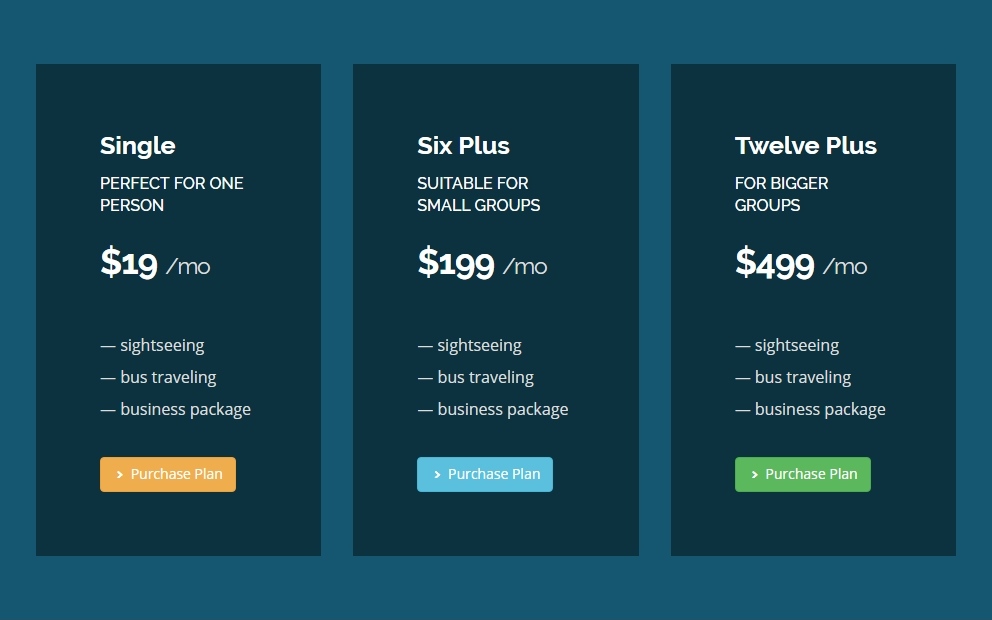992x620 pixels.
Task: Click the $199 /mo price
Action: point(482,264)
